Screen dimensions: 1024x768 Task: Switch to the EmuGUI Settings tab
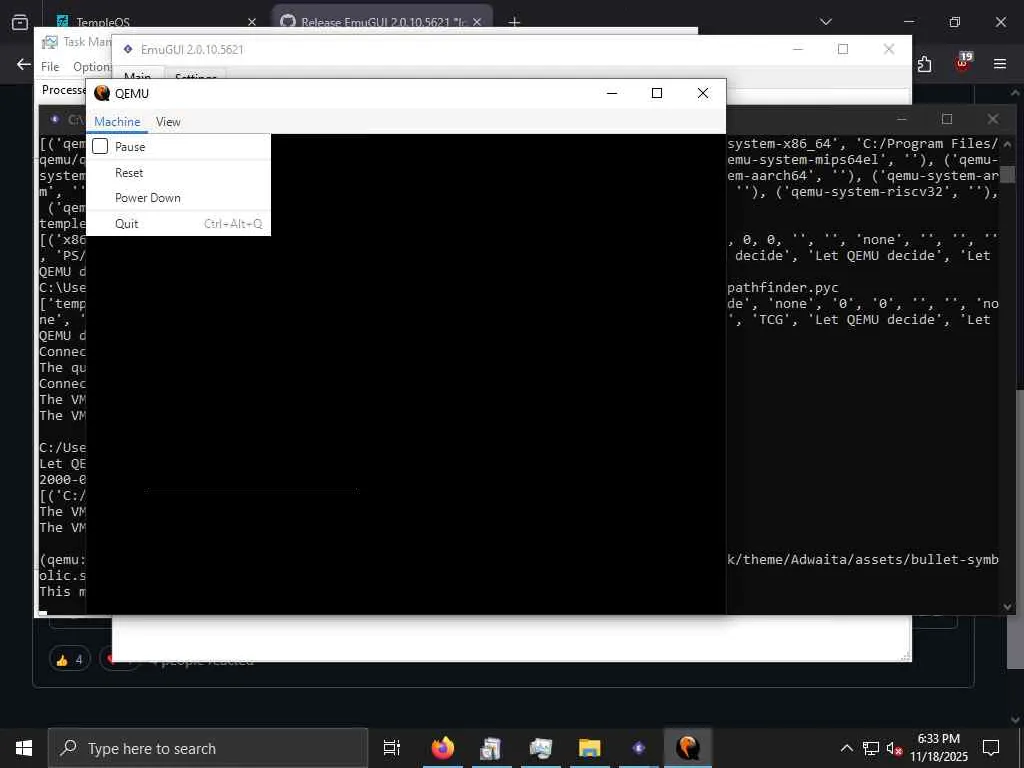pyautogui.click(x=195, y=75)
